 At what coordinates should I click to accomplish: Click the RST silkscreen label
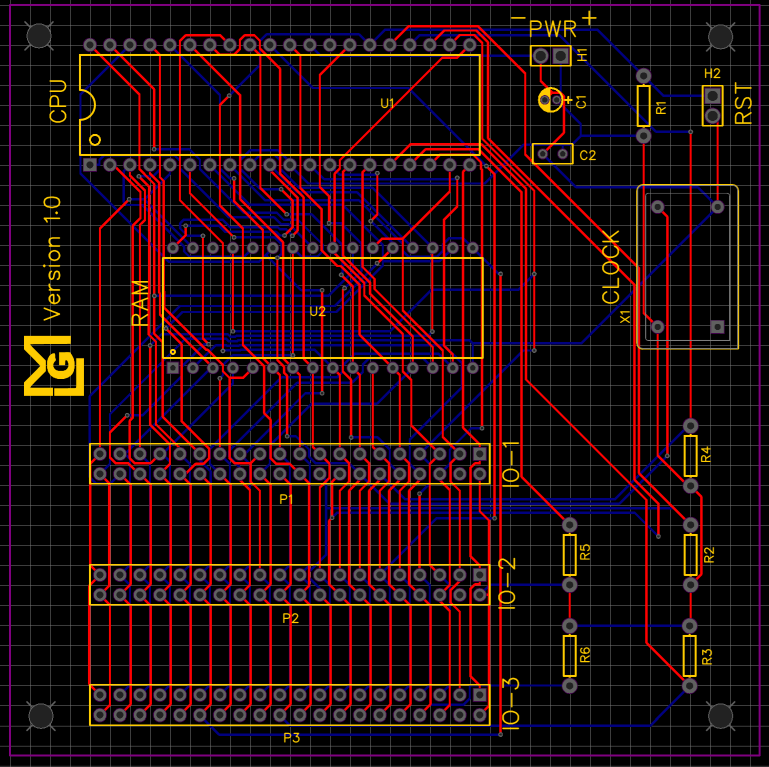point(743,104)
